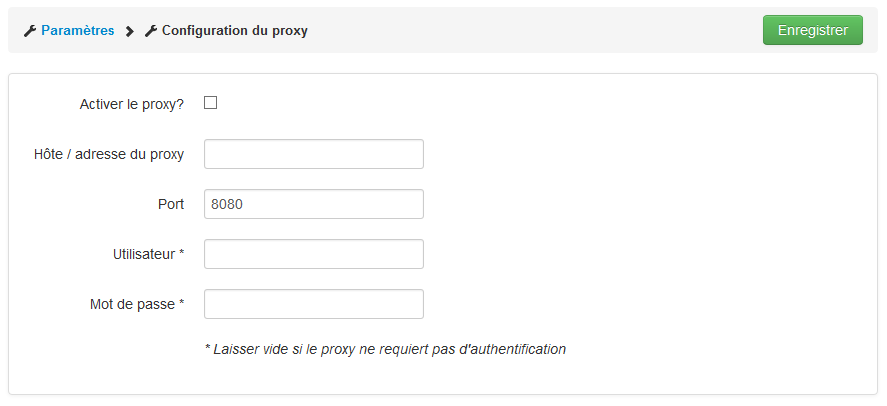Open the Paramètres breadcrumb link
This screenshot has width=887, height=406.
77,30
